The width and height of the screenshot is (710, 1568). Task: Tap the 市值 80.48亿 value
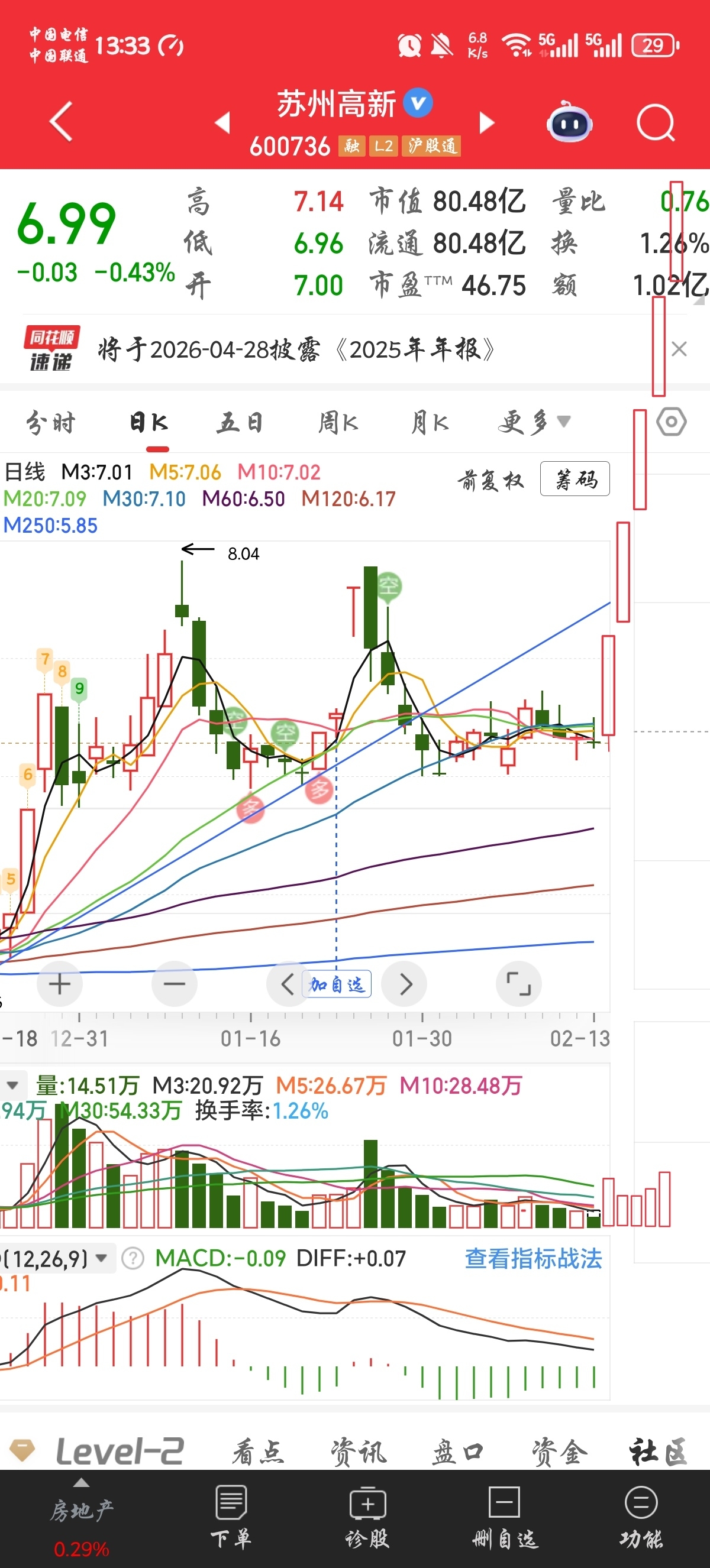pyautogui.click(x=479, y=201)
